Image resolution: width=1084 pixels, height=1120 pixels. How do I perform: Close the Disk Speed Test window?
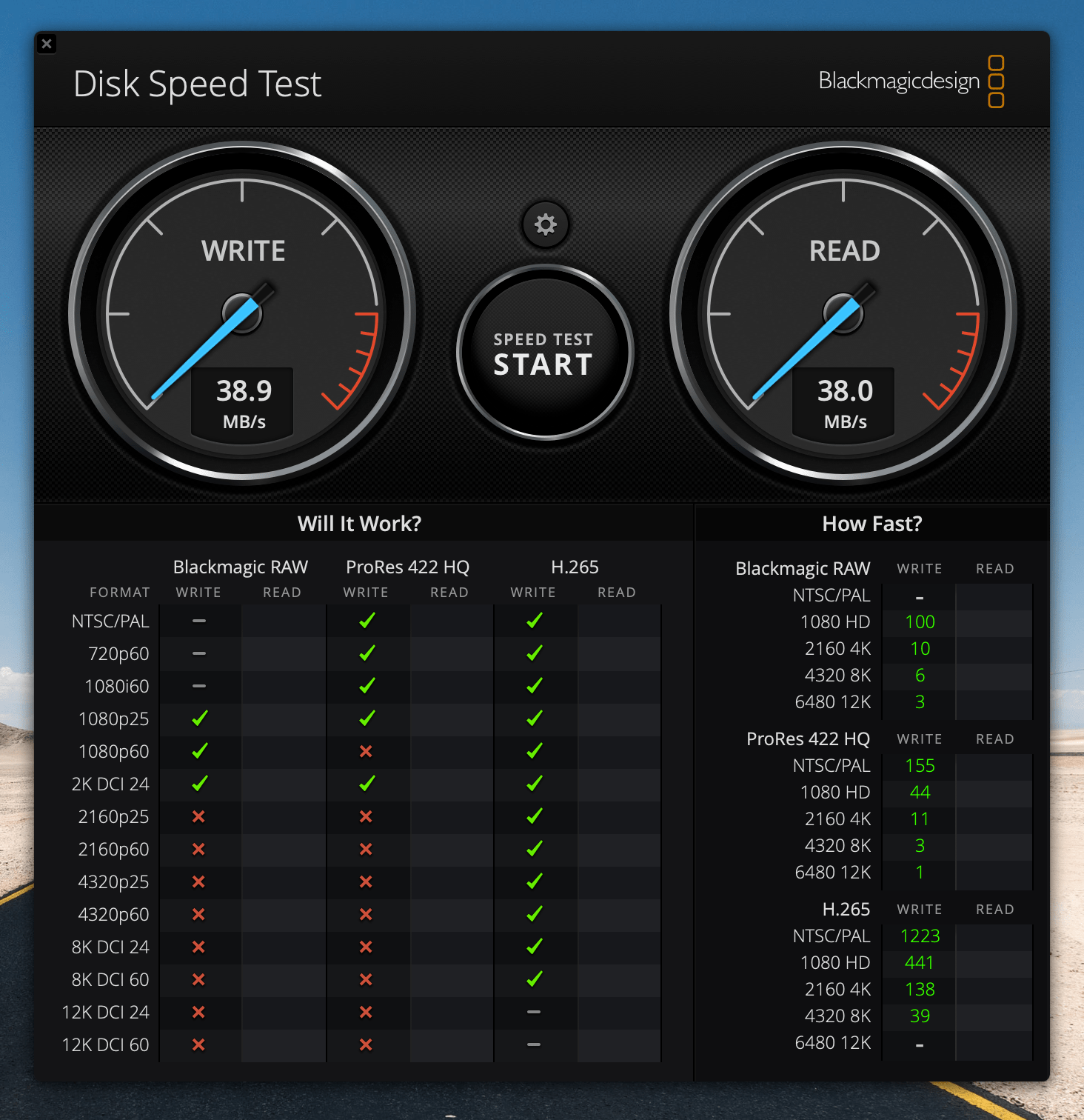47,44
